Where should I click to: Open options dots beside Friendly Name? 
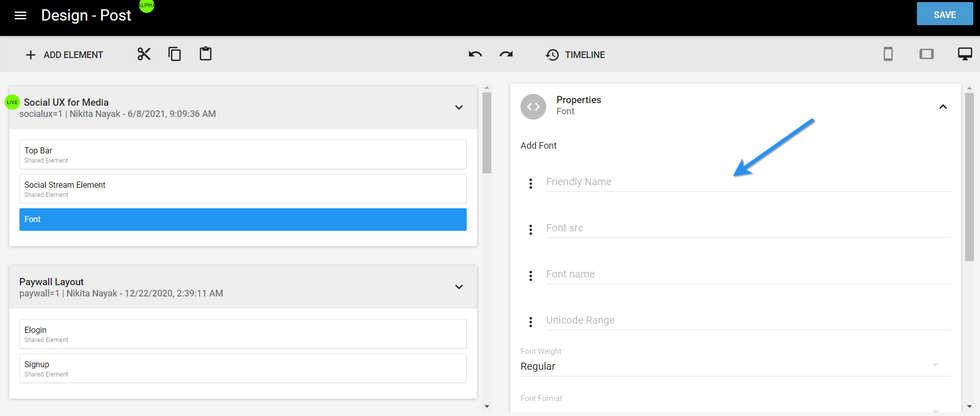tap(530, 183)
